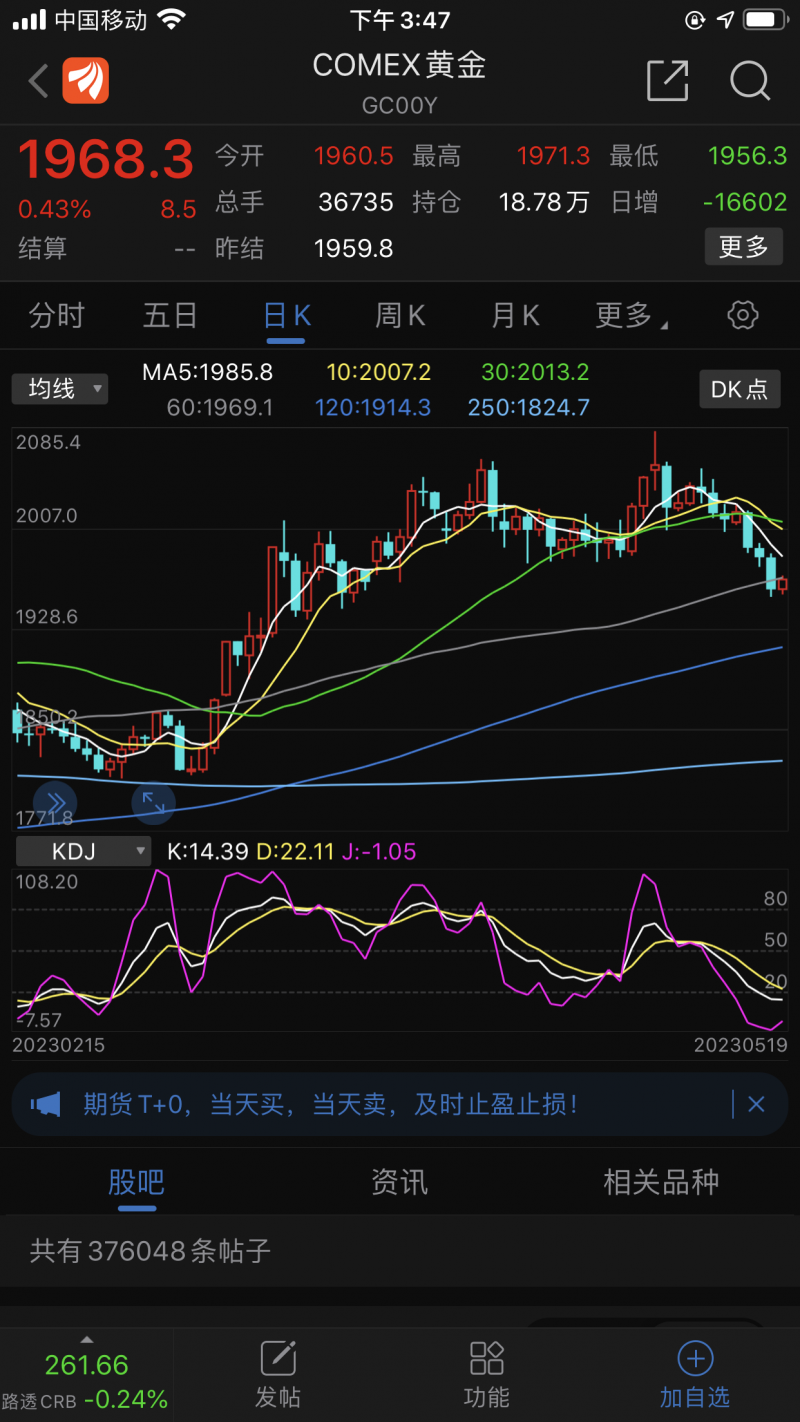Tap the megaphone announcement icon

[46, 1105]
